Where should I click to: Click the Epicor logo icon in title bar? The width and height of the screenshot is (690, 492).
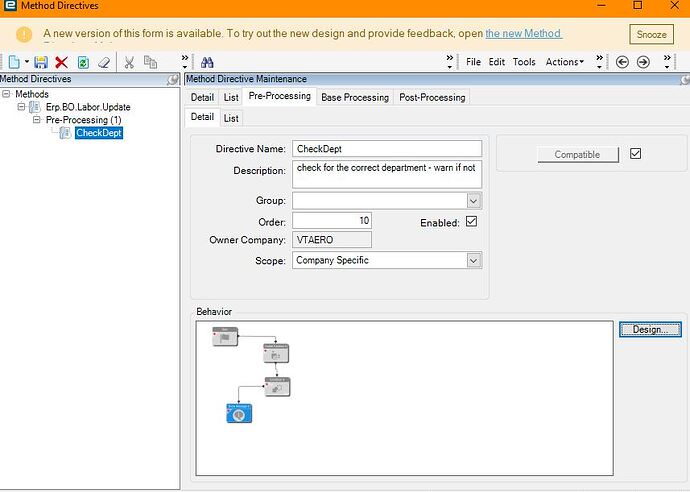pyautogui.click(x=10, y=6)
